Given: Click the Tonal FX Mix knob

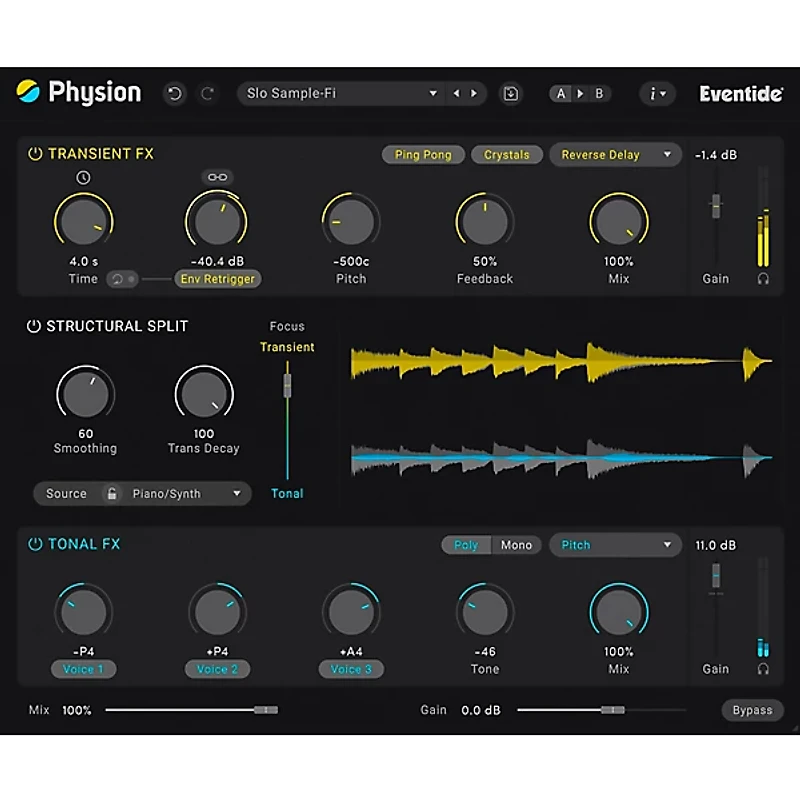Looking at the screenshot, I should click(619, 612).
